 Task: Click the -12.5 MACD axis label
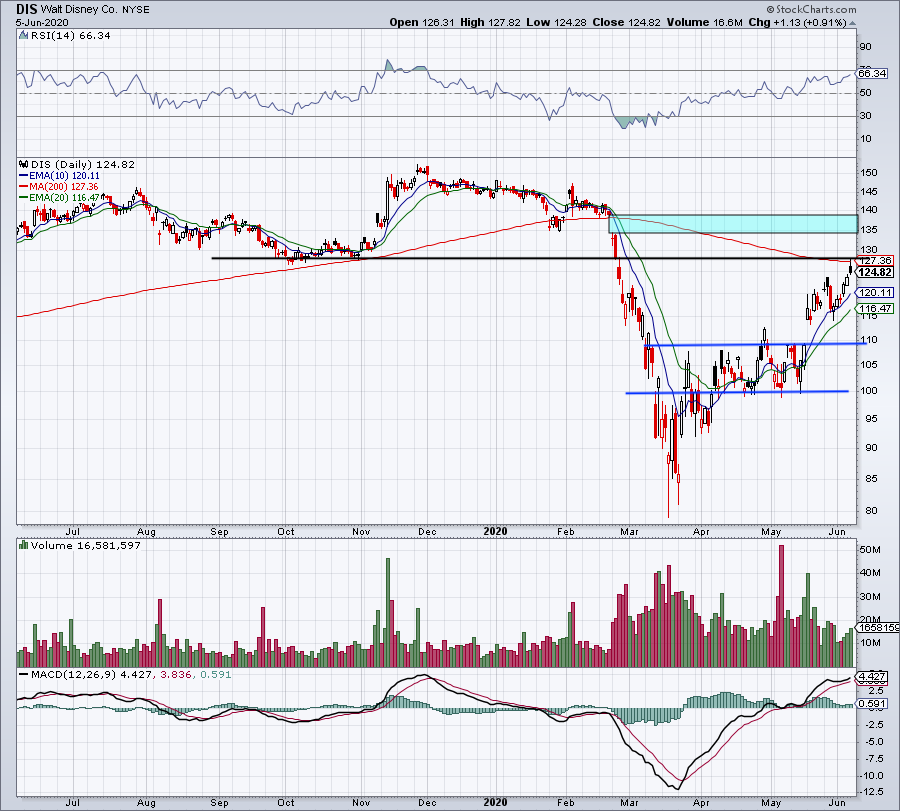point(872,793)
